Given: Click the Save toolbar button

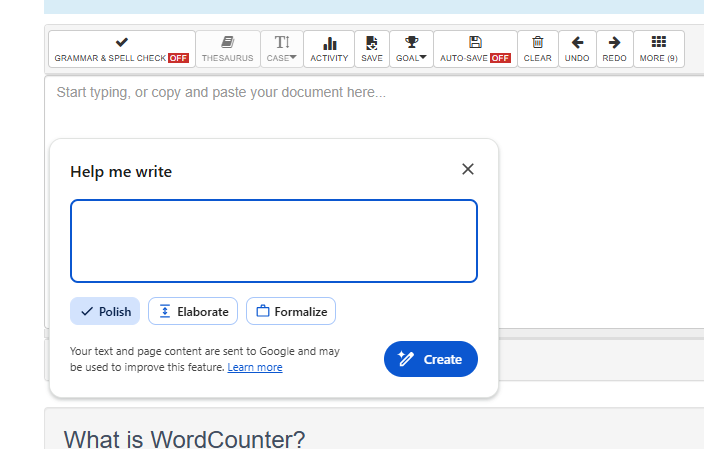Looking at the screenshot, I should (372, 49).
